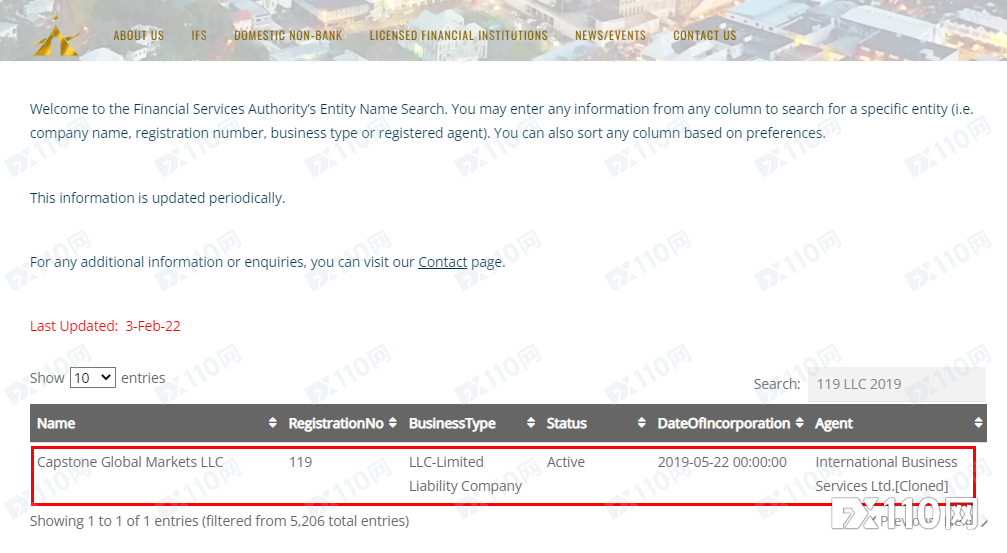Go to News/Events page
The image size is (1007, 553).
[x=611, y=36]
